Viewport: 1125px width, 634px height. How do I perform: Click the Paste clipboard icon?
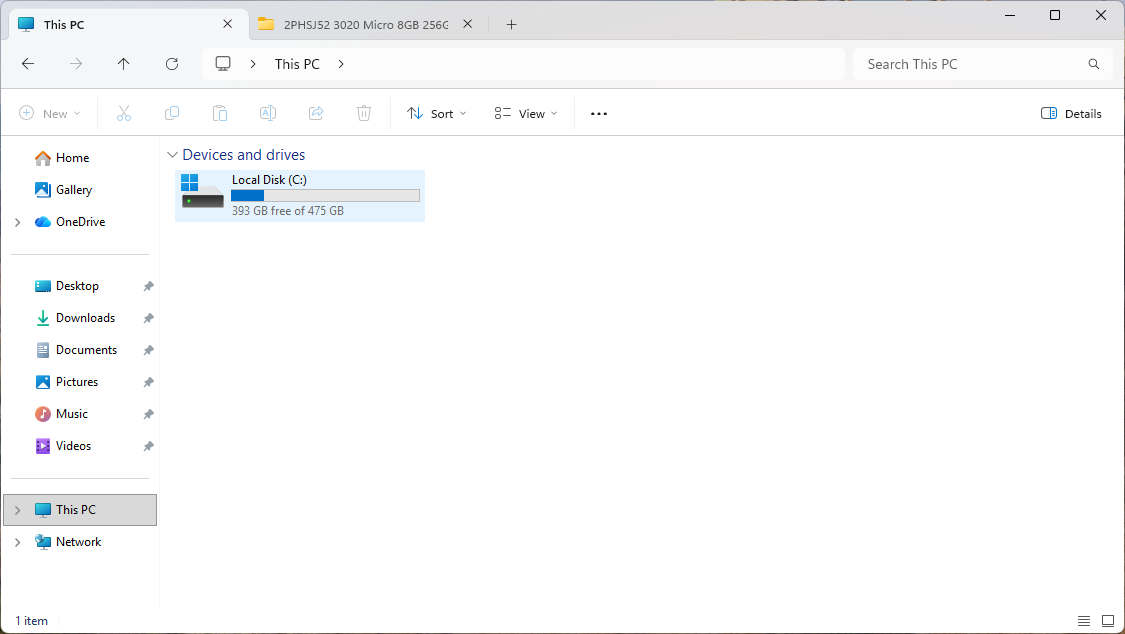pyautogui.click(x=220, y=114)
